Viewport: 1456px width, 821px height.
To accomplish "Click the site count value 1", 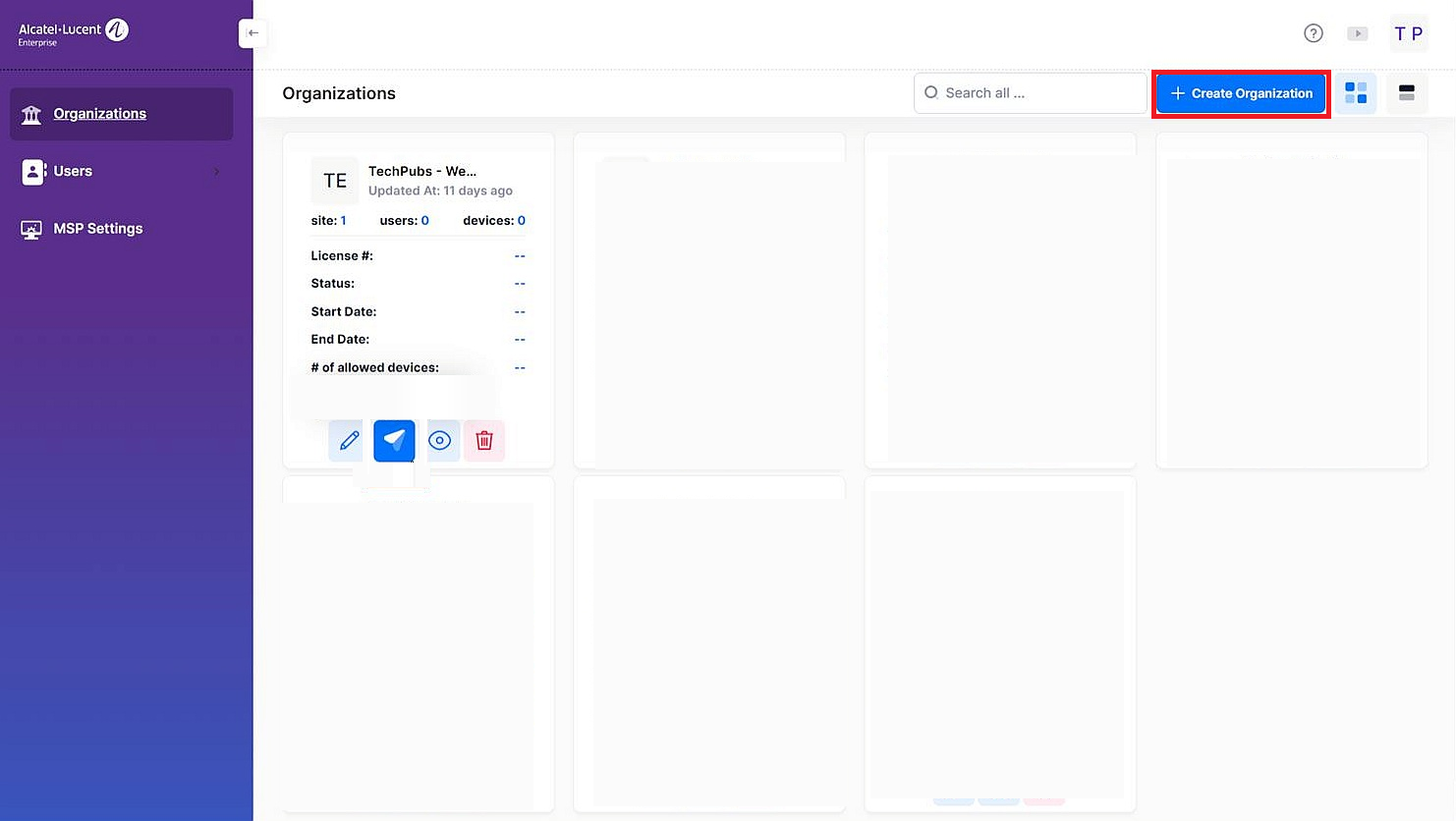I will click(x=343, y=221).
